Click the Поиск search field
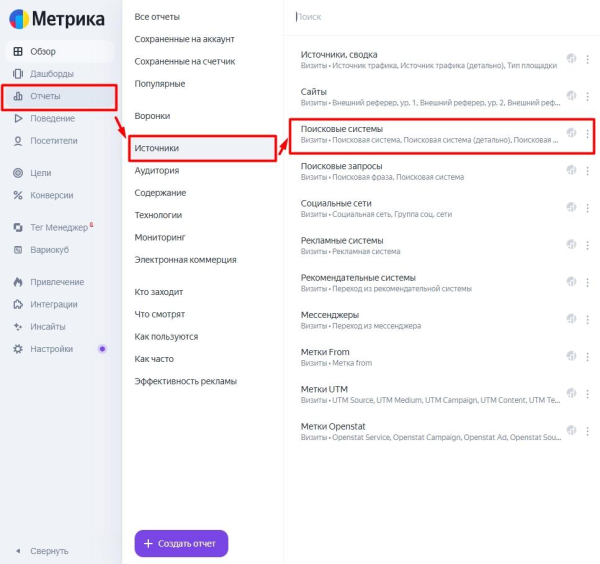The height and width of the screenshot is (564, 600). pyautogui.click(x=440, y=17)
